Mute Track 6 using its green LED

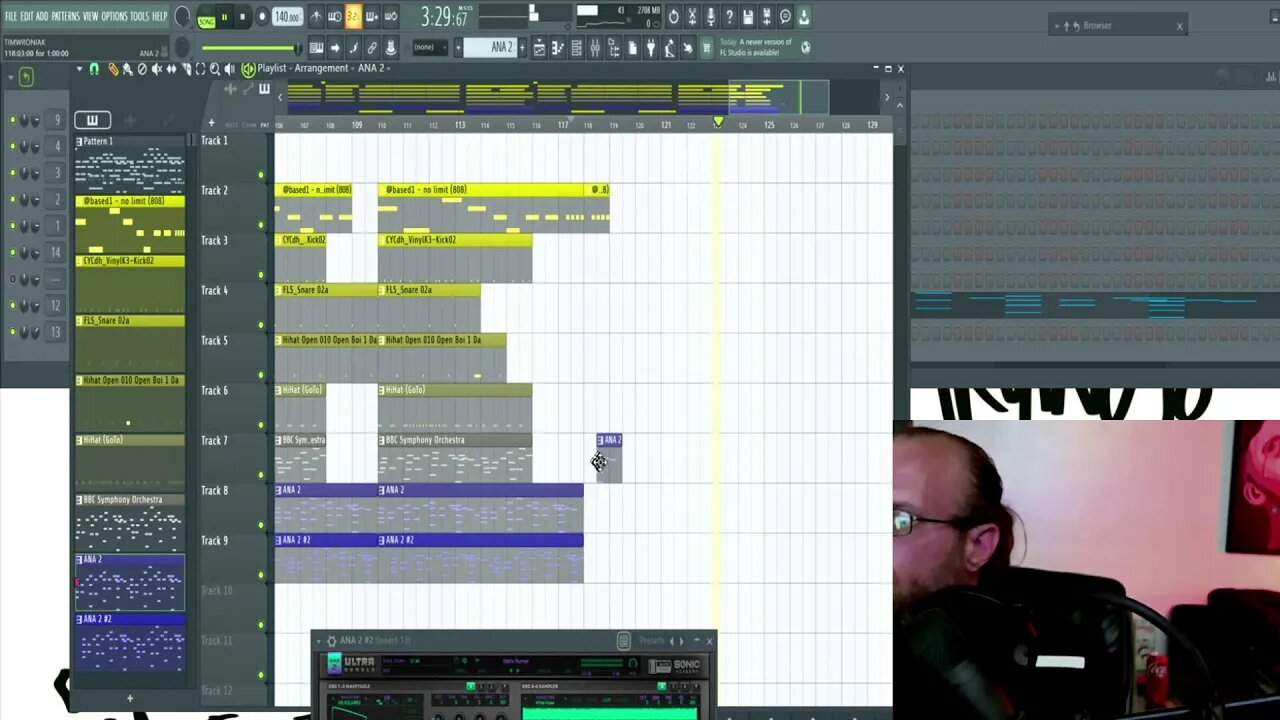(261, 425)
